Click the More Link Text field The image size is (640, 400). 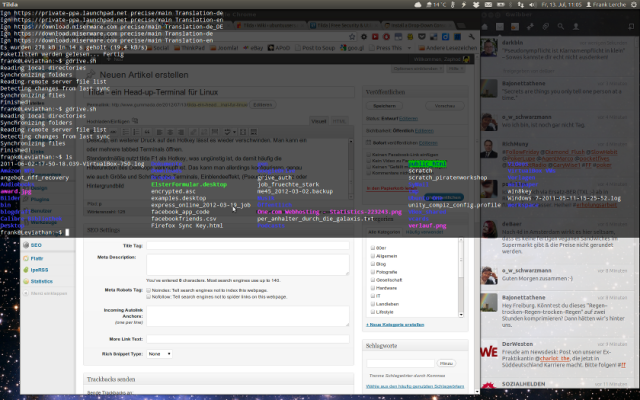(248, 339)
